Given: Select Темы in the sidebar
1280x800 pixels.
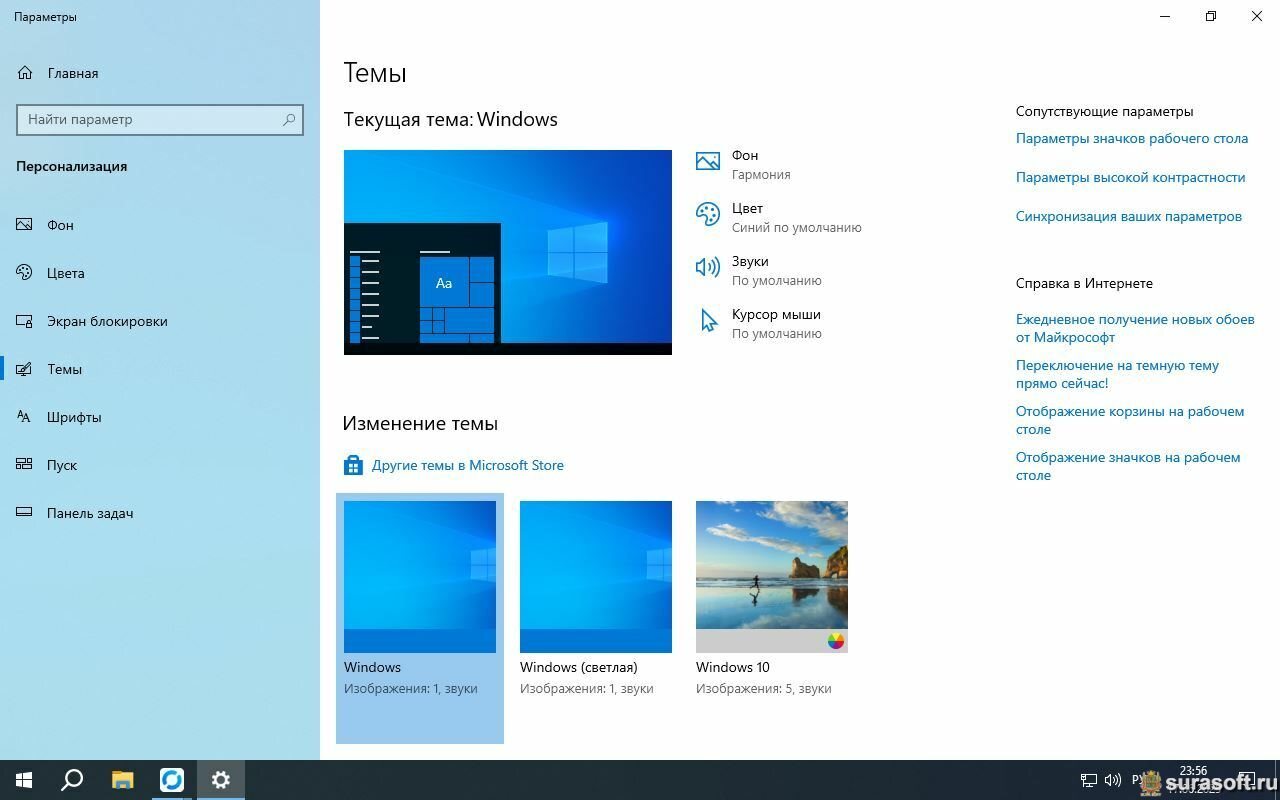Looking at the screenshot, I should 160,369.
